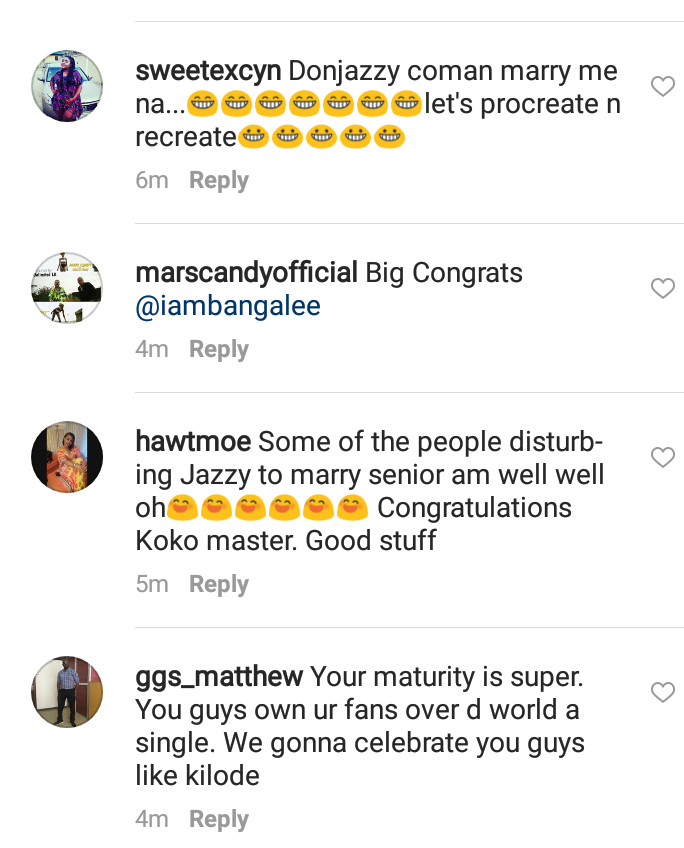Open the @iambangalee mention link
This screenshot has width=684, height=848.
click(x=228, y=307)
